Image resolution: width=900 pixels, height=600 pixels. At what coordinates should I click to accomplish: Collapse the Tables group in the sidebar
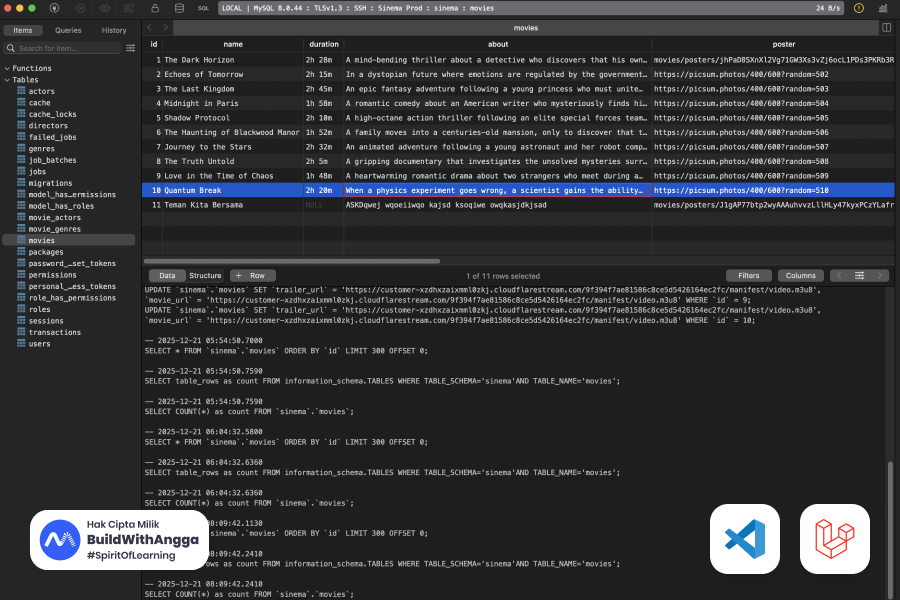[9, 79]
